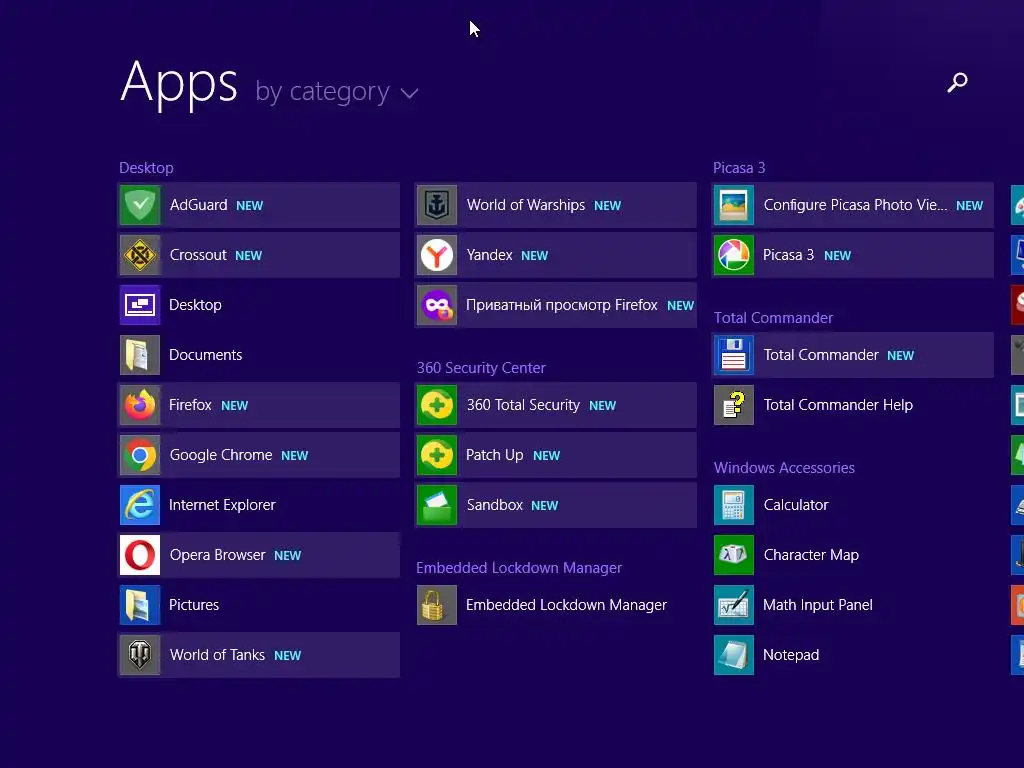This screenshot has height=768, width=1024.
Task: Launch Picasa 3 colorful icon
Action: [734, 255]
